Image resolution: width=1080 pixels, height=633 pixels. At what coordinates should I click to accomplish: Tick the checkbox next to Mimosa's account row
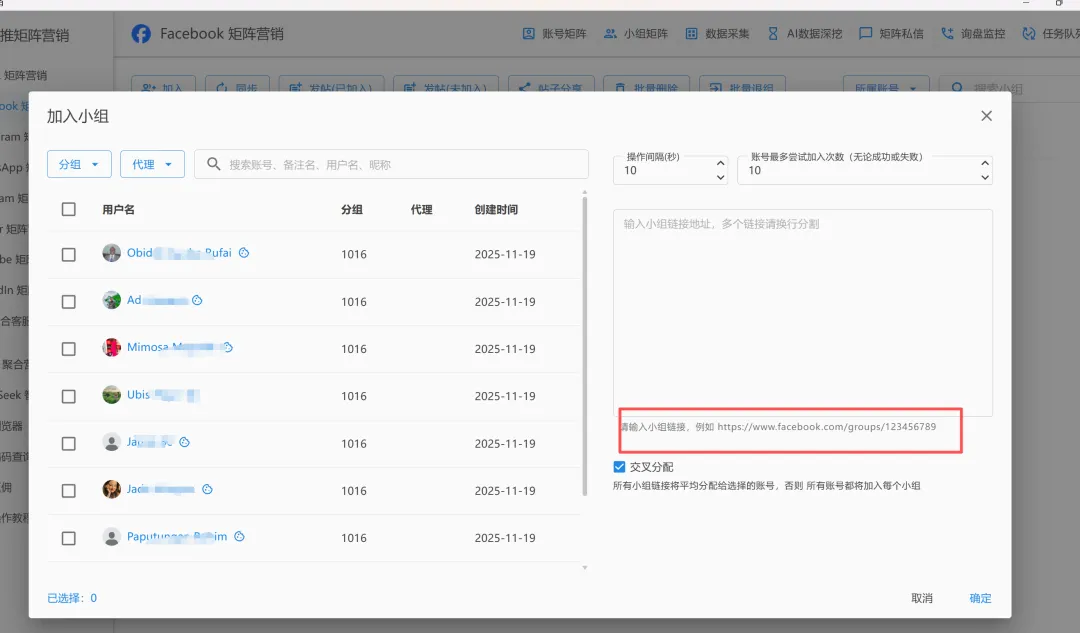point(68,348)
